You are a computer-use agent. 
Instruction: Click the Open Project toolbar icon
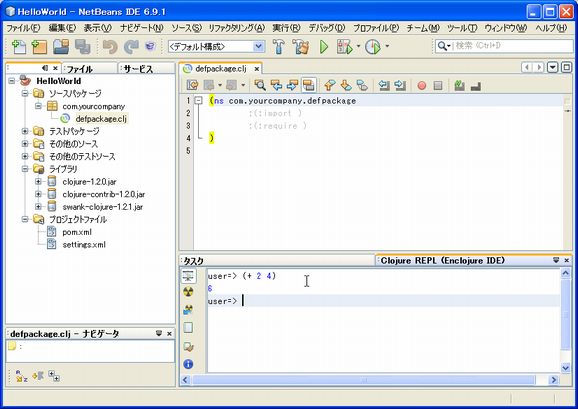[x=61, y=46]
